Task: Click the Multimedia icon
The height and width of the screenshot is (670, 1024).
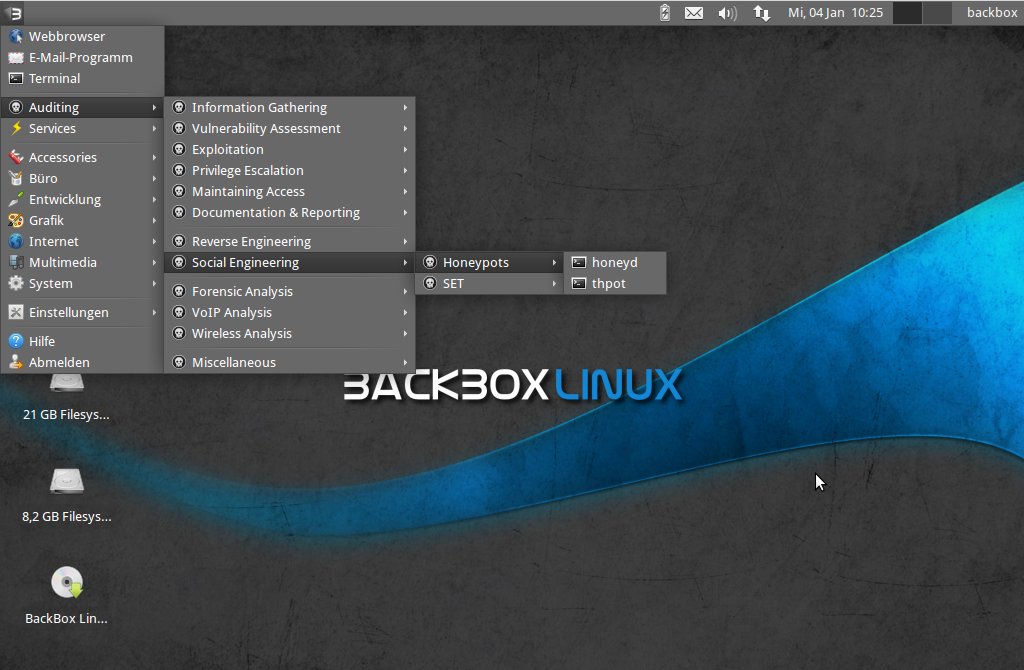Action: coord(16,263)
